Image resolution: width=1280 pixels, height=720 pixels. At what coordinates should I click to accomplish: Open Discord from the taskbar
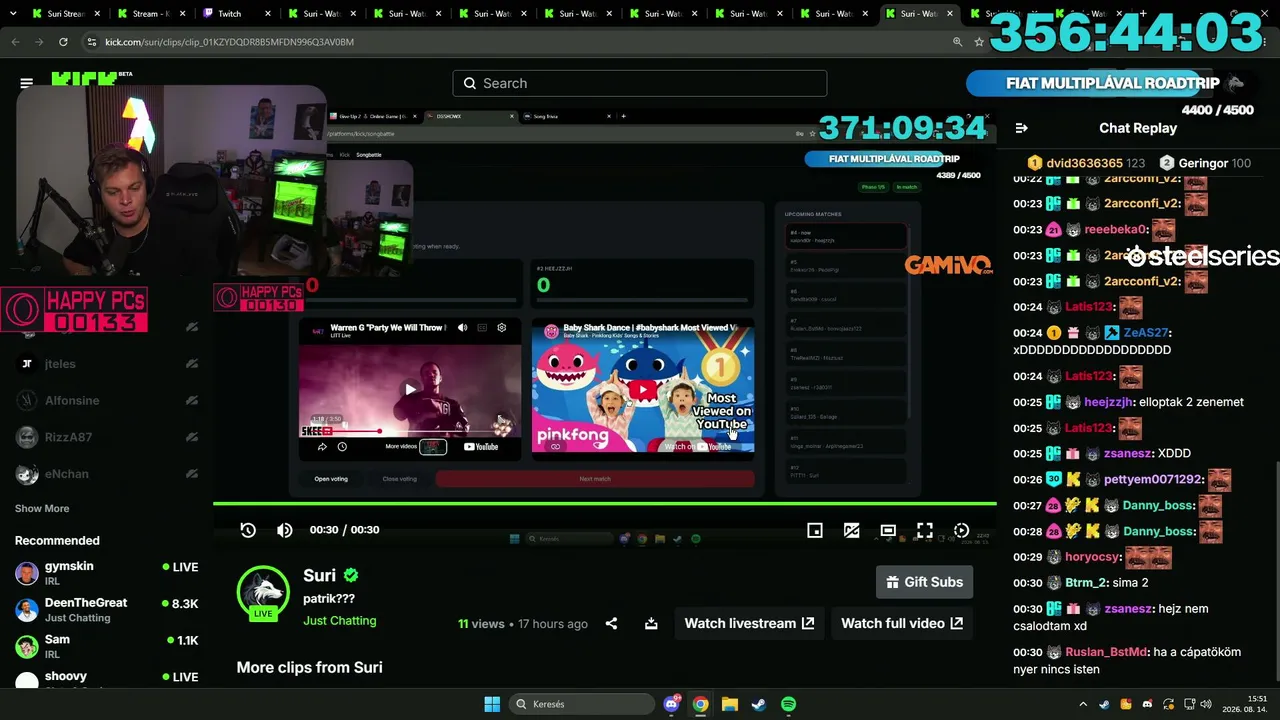tap(671, 704)
